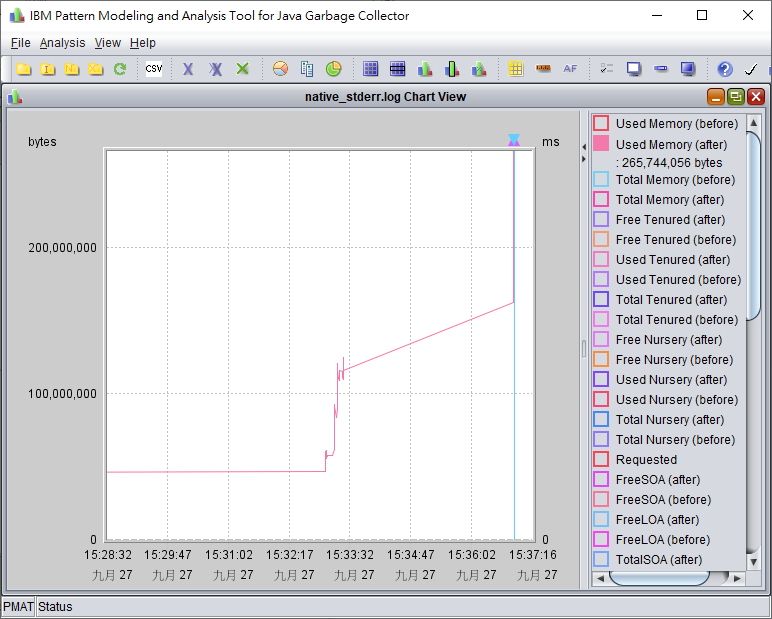Enable the Used Memory (before) series checkbox

601,123
